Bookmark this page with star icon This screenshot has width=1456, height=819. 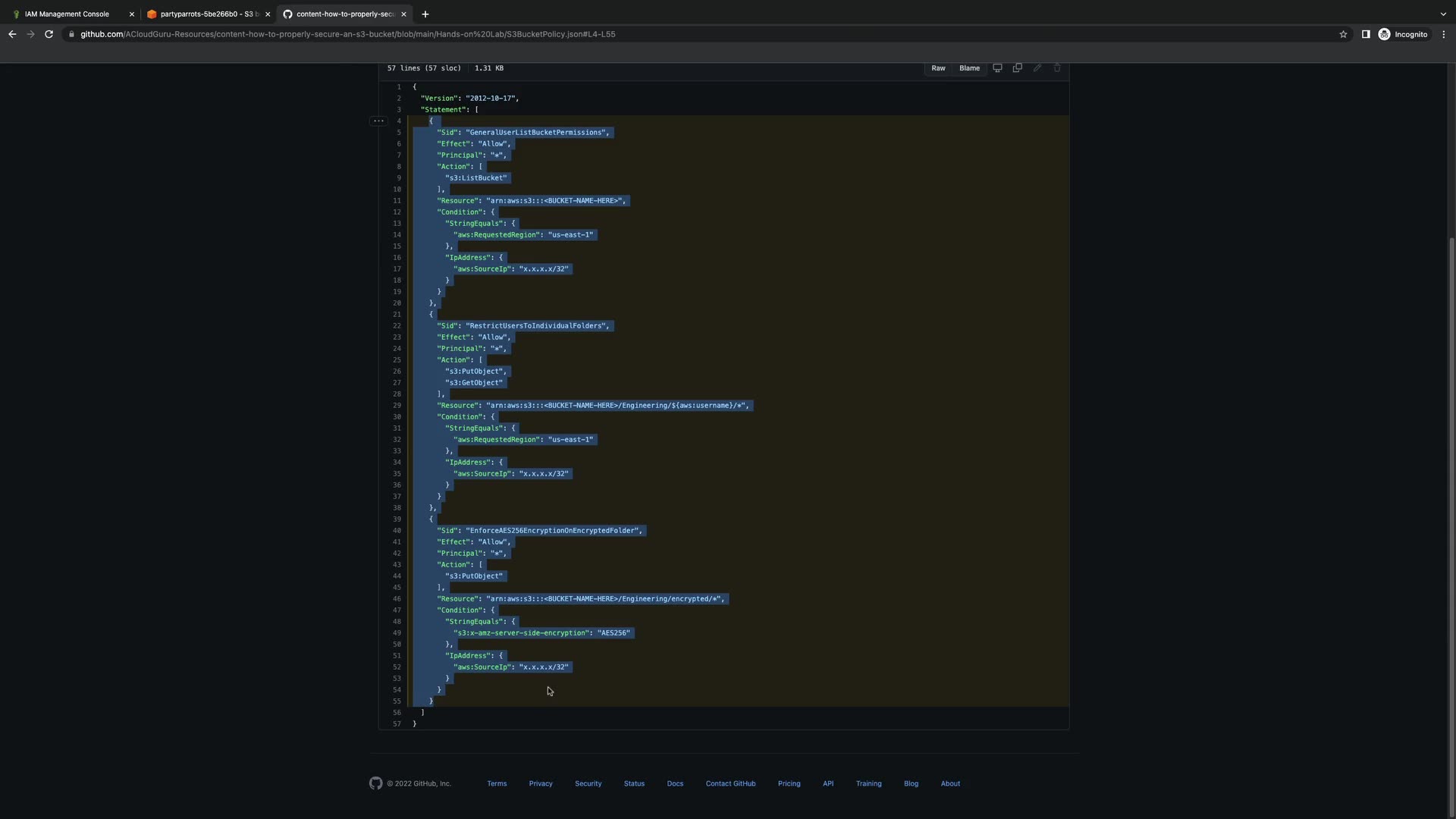tap(1343, 34)
